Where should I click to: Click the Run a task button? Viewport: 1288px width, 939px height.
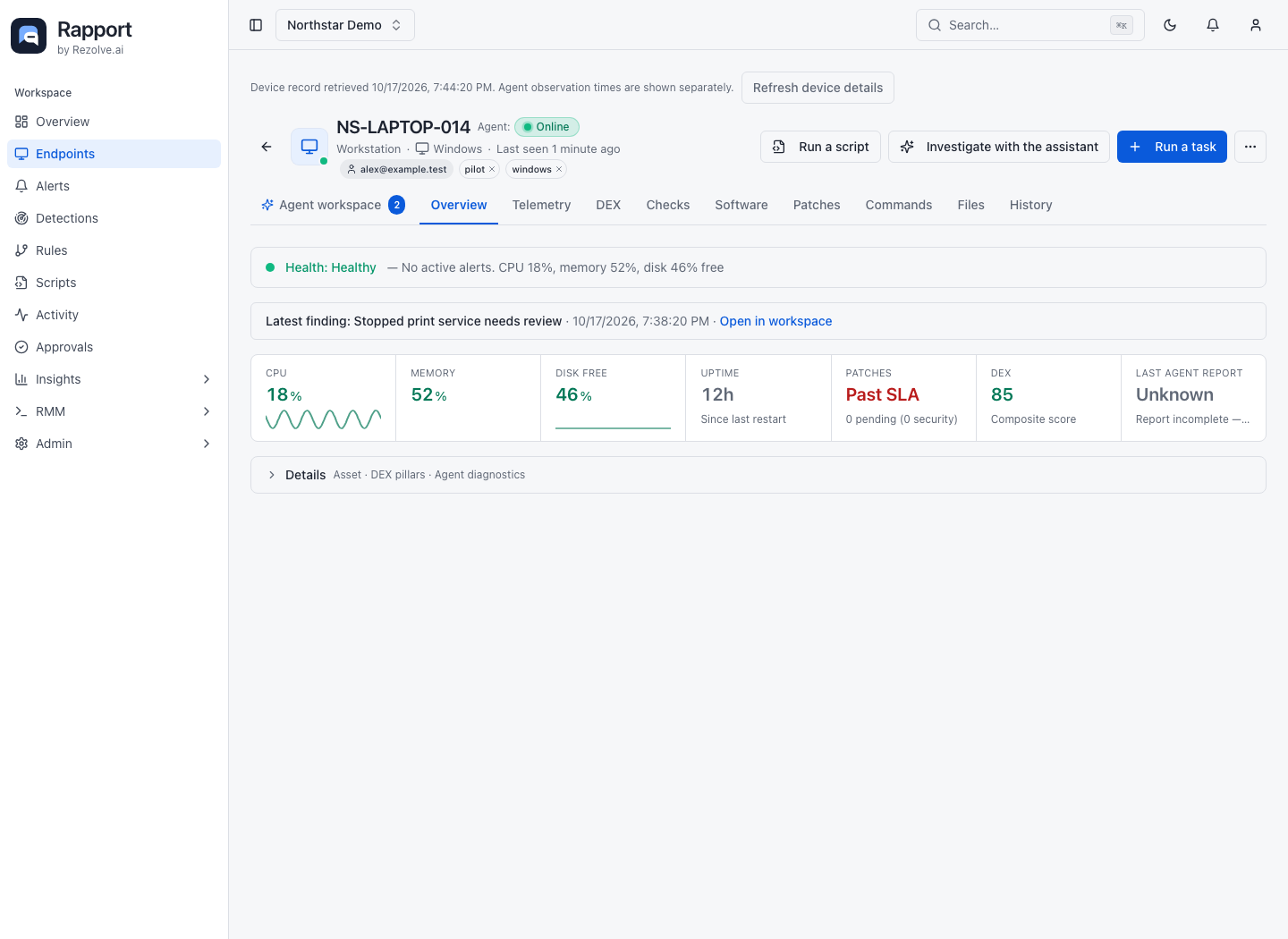pos(1172,147)
